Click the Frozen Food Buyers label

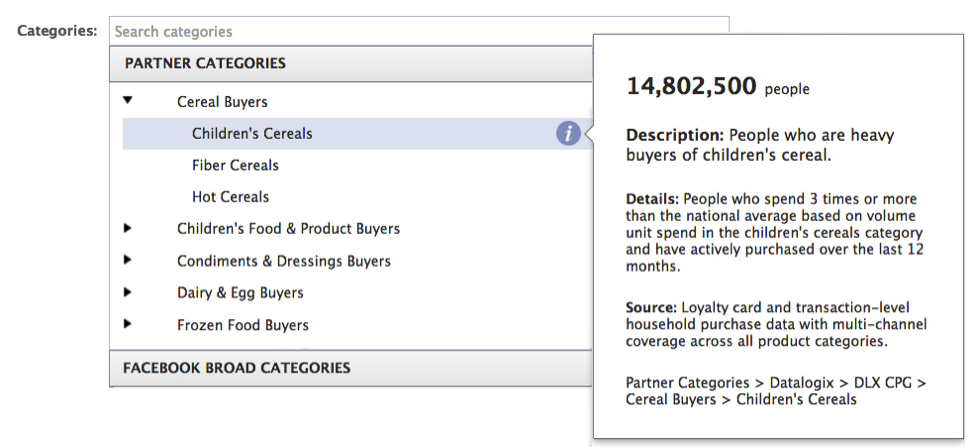tap(243, 325)
